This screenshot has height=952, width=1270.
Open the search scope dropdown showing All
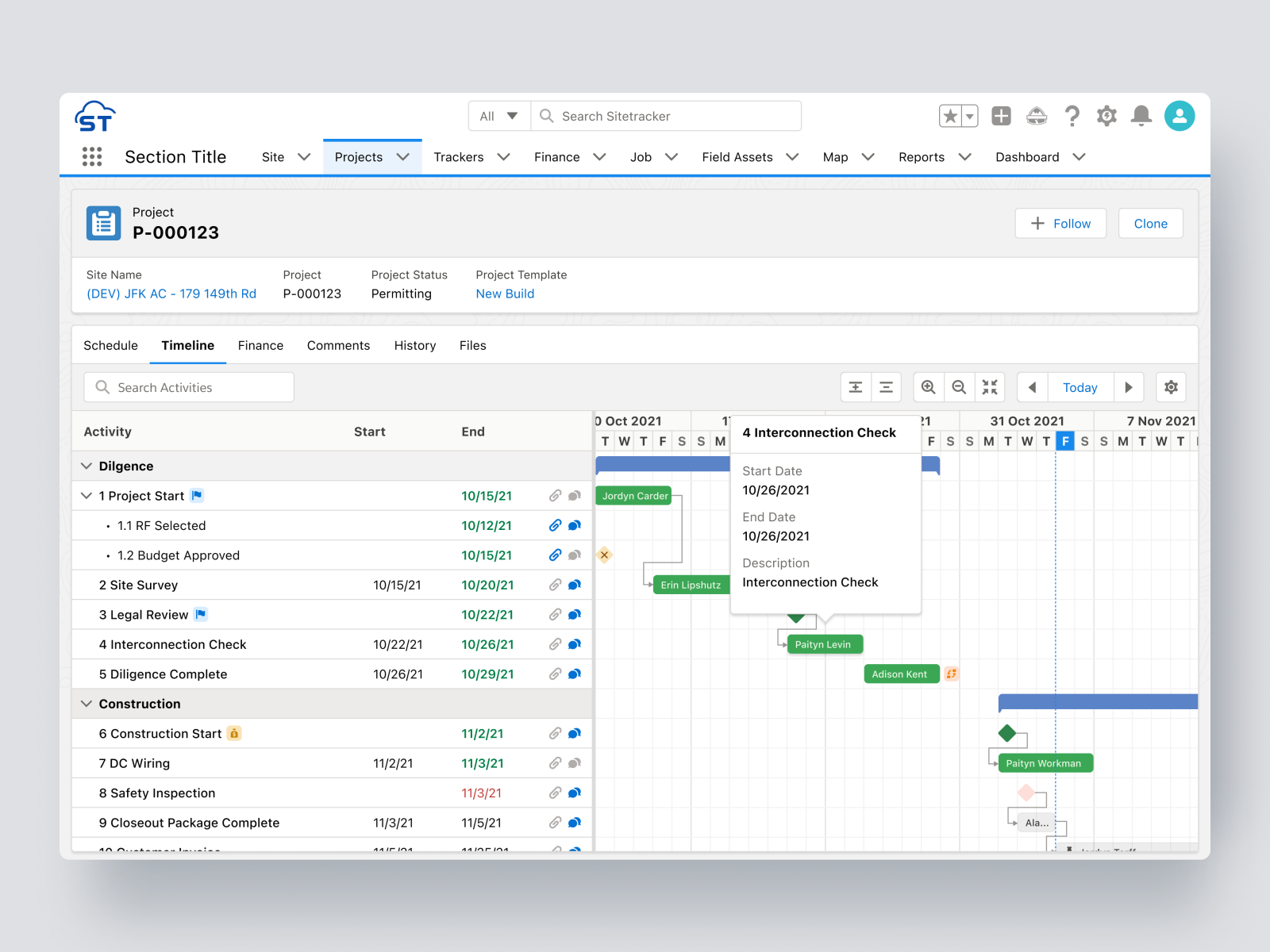498,116
